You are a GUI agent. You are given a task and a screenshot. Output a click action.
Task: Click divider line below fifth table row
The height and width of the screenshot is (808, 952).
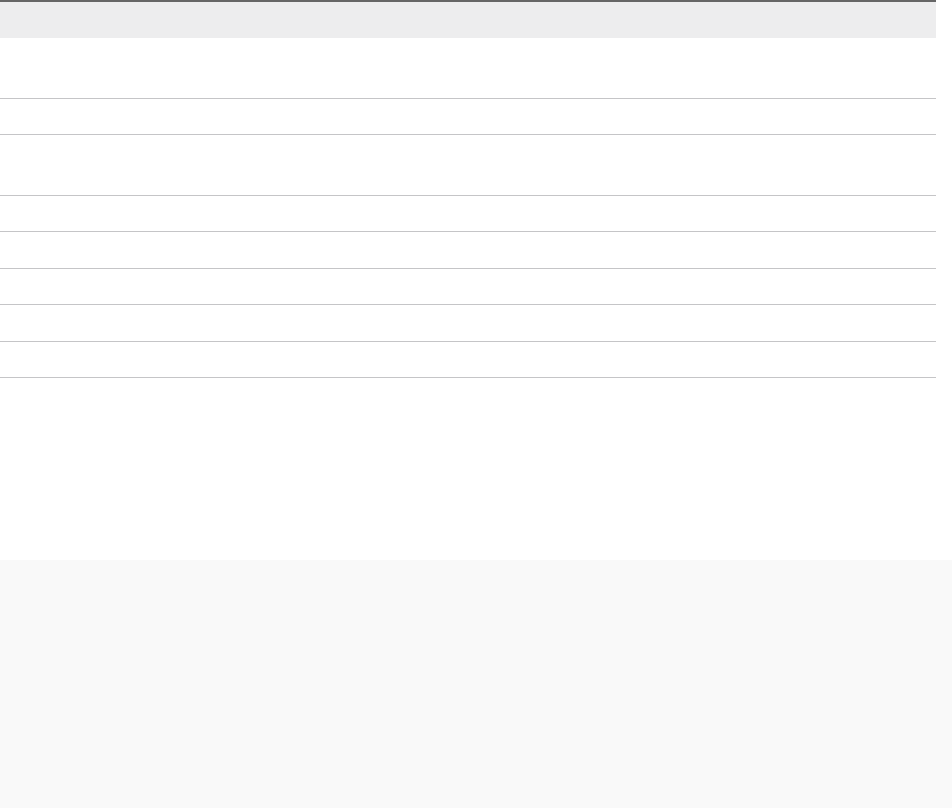[468, 268]
